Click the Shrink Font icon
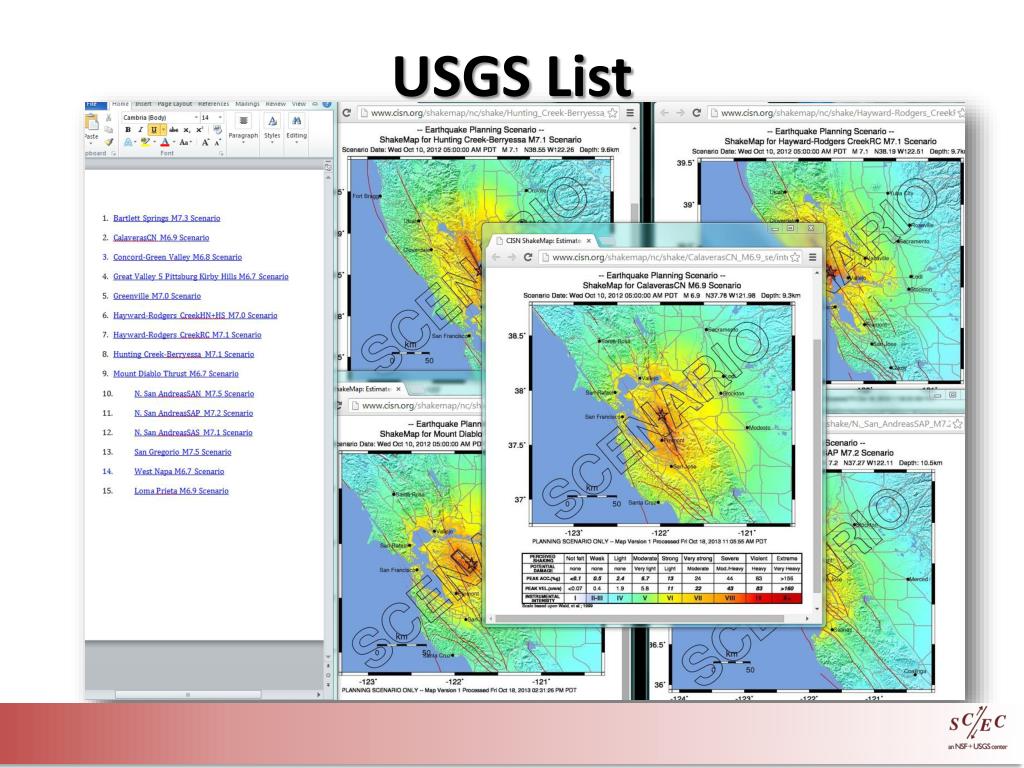The height and width of the screenshot is (768, 1024). pyautogui.click(x=217, y=142)
